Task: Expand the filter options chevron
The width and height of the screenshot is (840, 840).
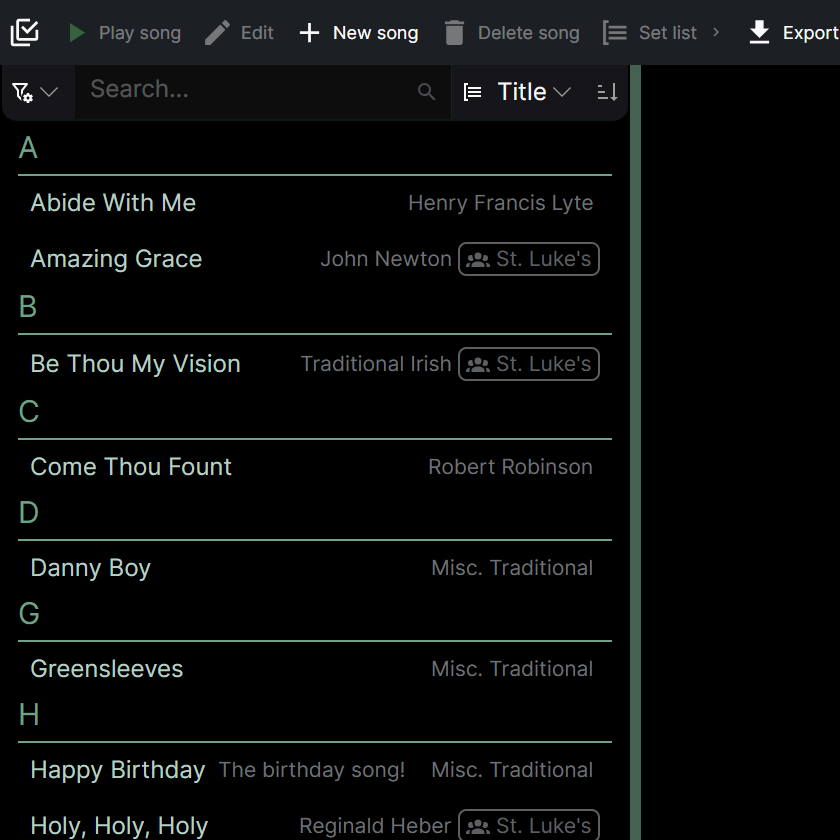Action: [49, 92]
